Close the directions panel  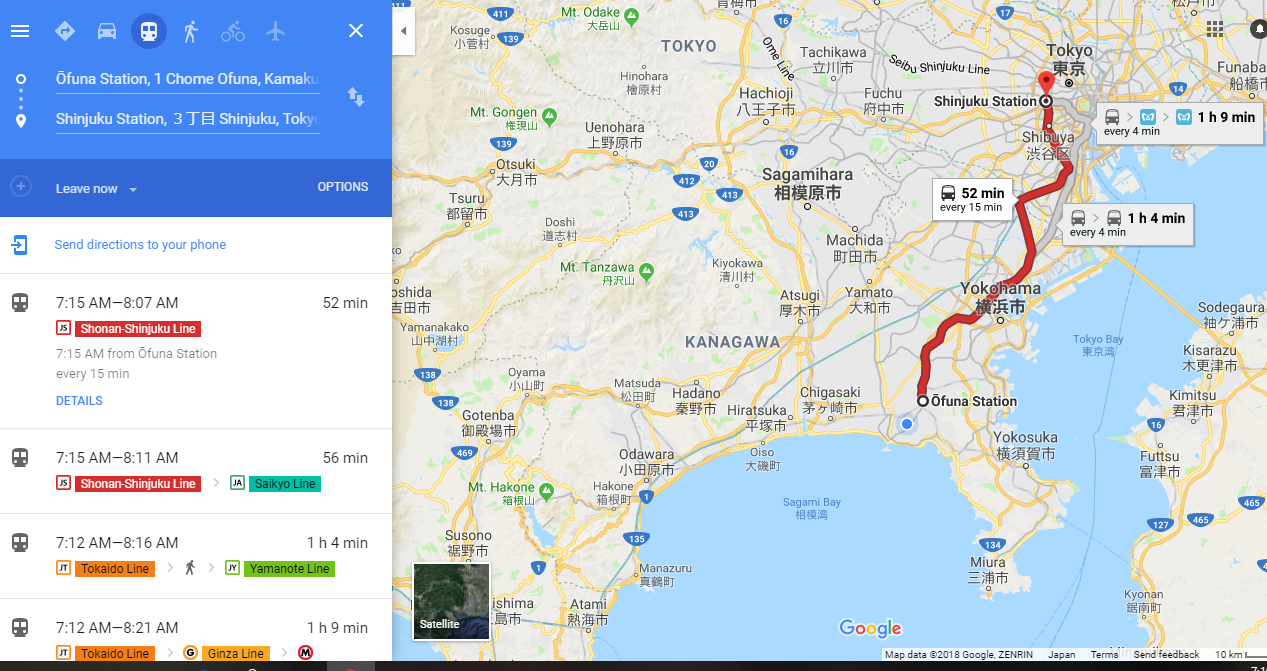356,31
